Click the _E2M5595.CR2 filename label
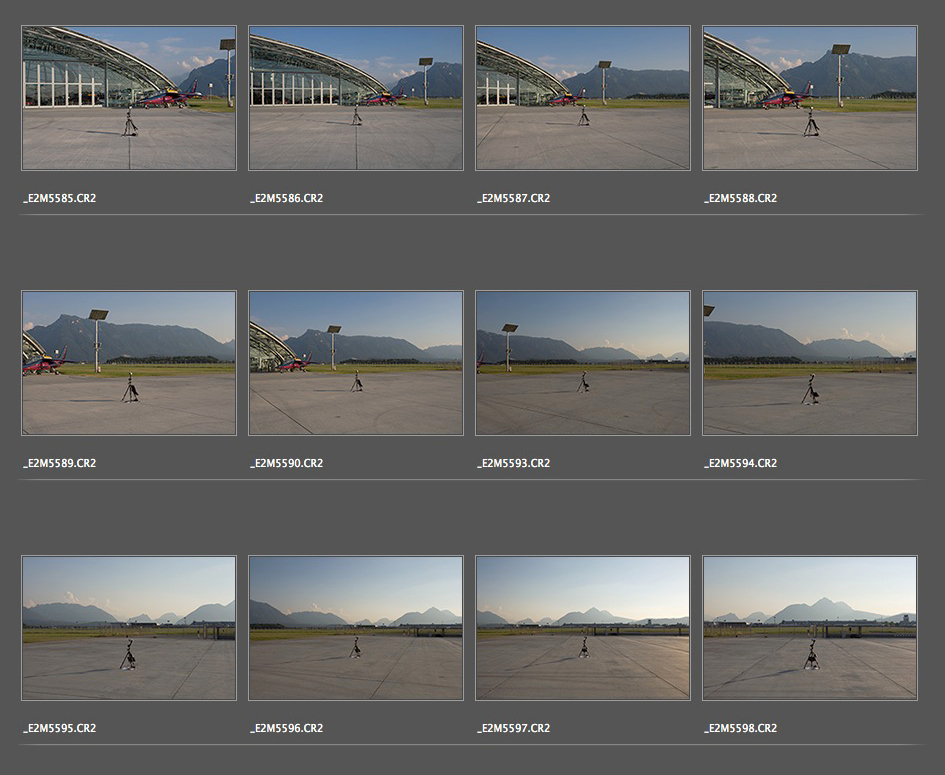 tap(60, 728)
